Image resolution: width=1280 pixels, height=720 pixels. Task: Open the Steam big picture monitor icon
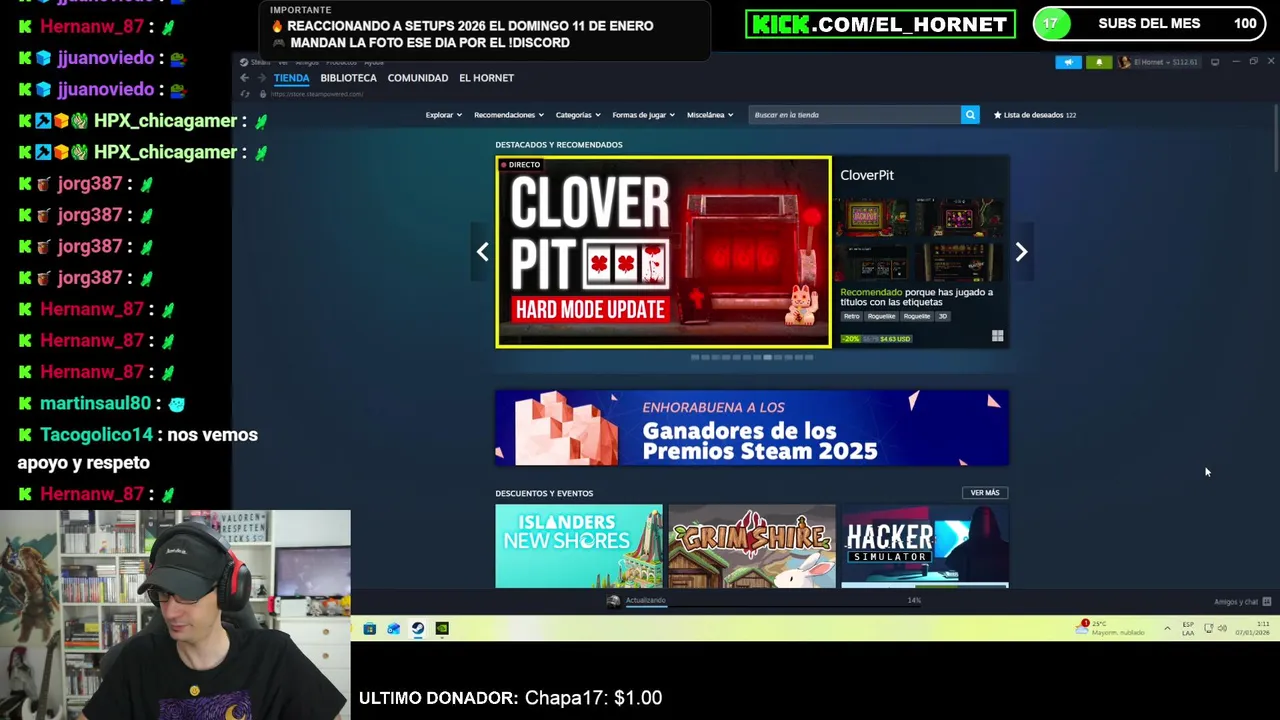[1215, 62]
